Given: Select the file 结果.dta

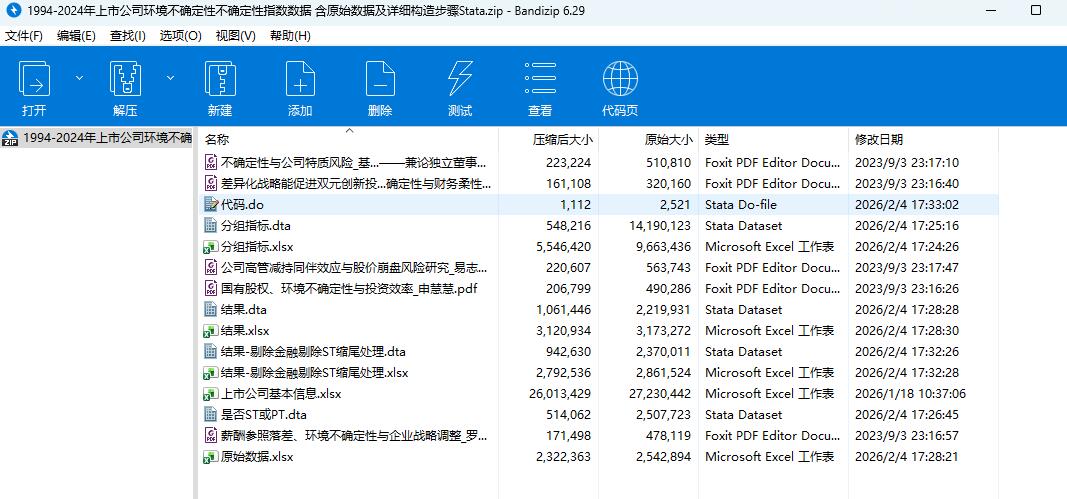Looking at the screenshot, I should pos(244,310).
